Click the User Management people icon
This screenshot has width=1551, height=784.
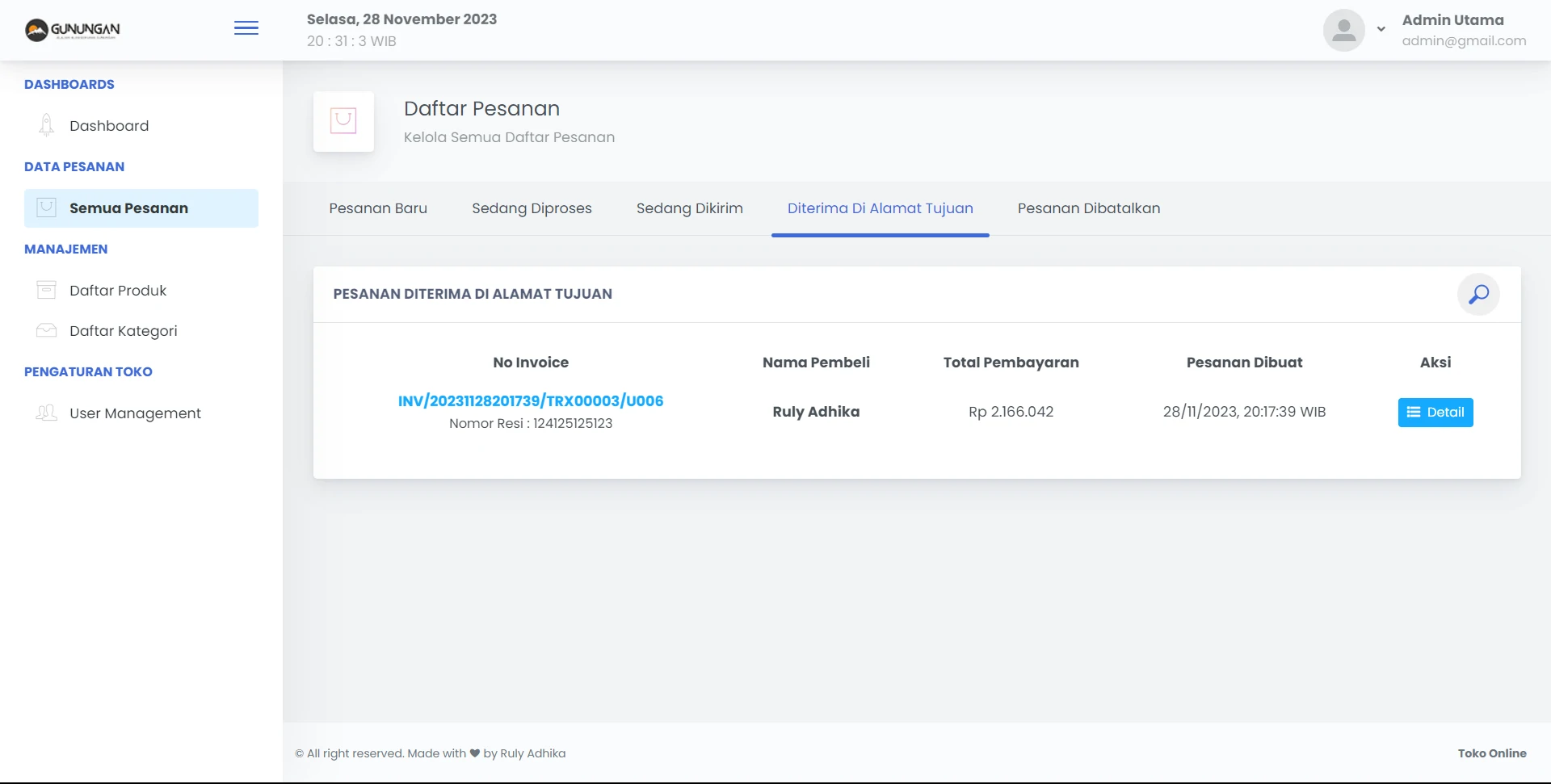(x=47, y=413)
